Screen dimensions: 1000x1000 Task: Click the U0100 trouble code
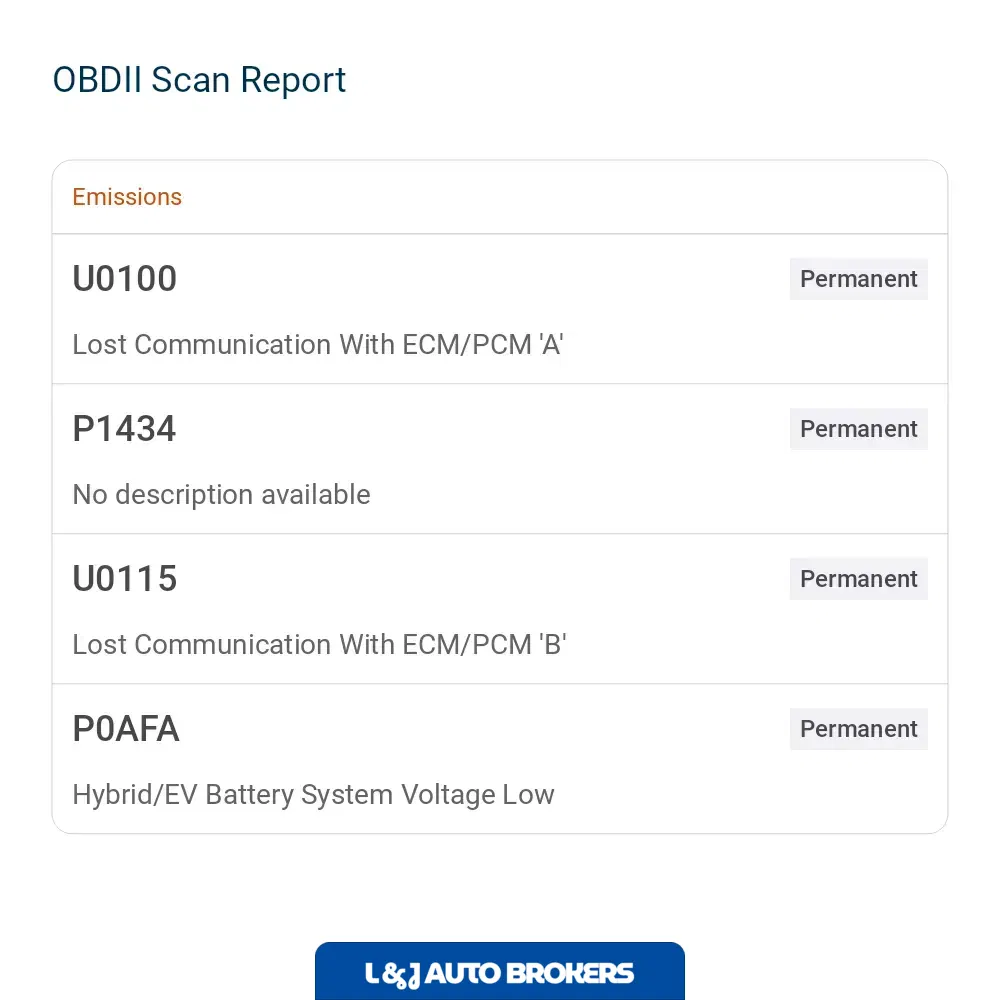tap(124, 279)
